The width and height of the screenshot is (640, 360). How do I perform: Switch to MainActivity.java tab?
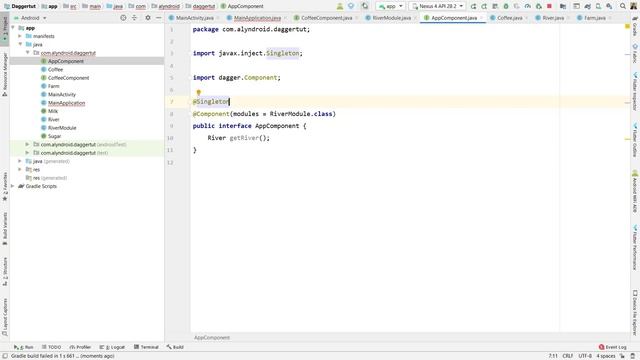point(194,18)
